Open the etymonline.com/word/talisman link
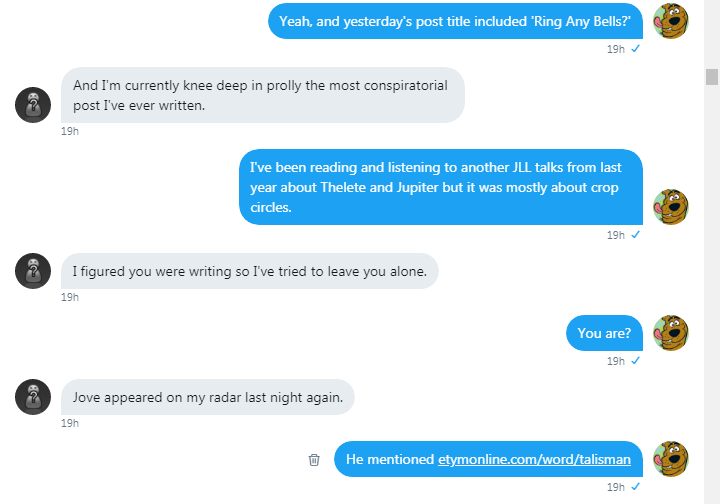 (x=534, y=459)
